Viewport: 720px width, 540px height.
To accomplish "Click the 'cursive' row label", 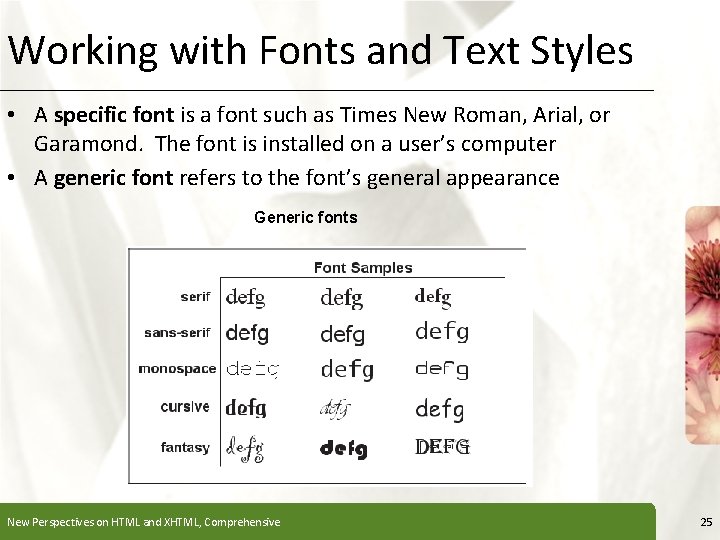I will (185, 407).
